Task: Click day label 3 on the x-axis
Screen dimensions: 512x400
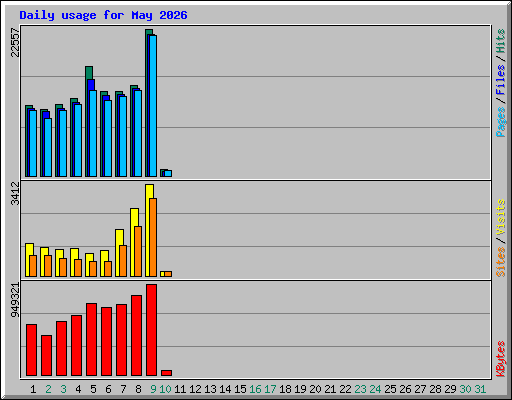Action: pos(63,389)
